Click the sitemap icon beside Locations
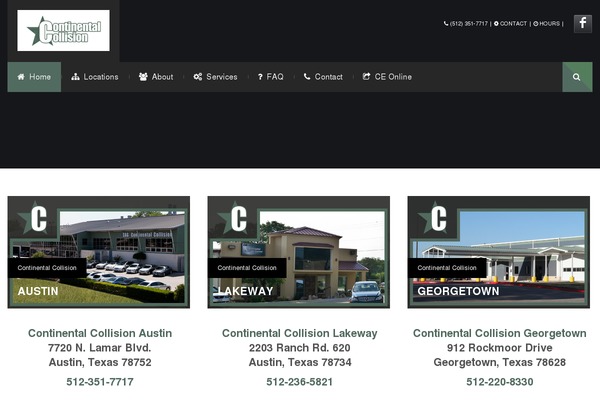 75,77
